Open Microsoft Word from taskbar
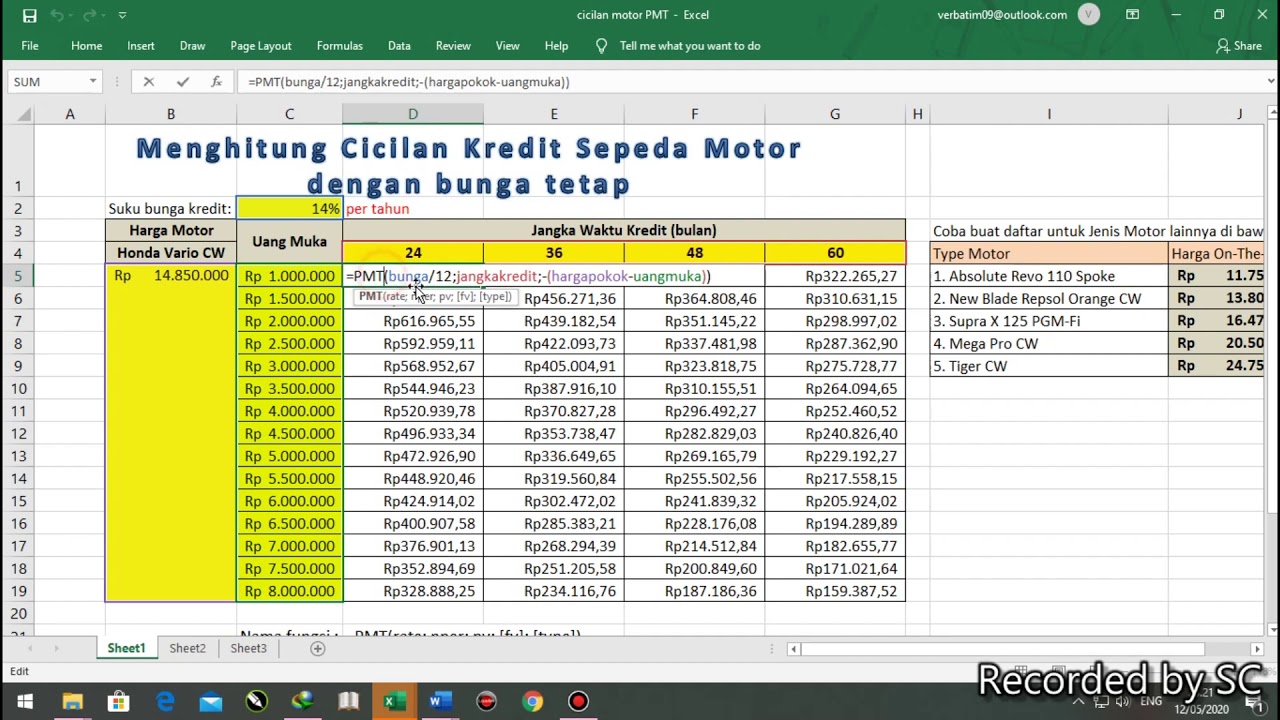The image size is (1280, 720). (440, 701)
